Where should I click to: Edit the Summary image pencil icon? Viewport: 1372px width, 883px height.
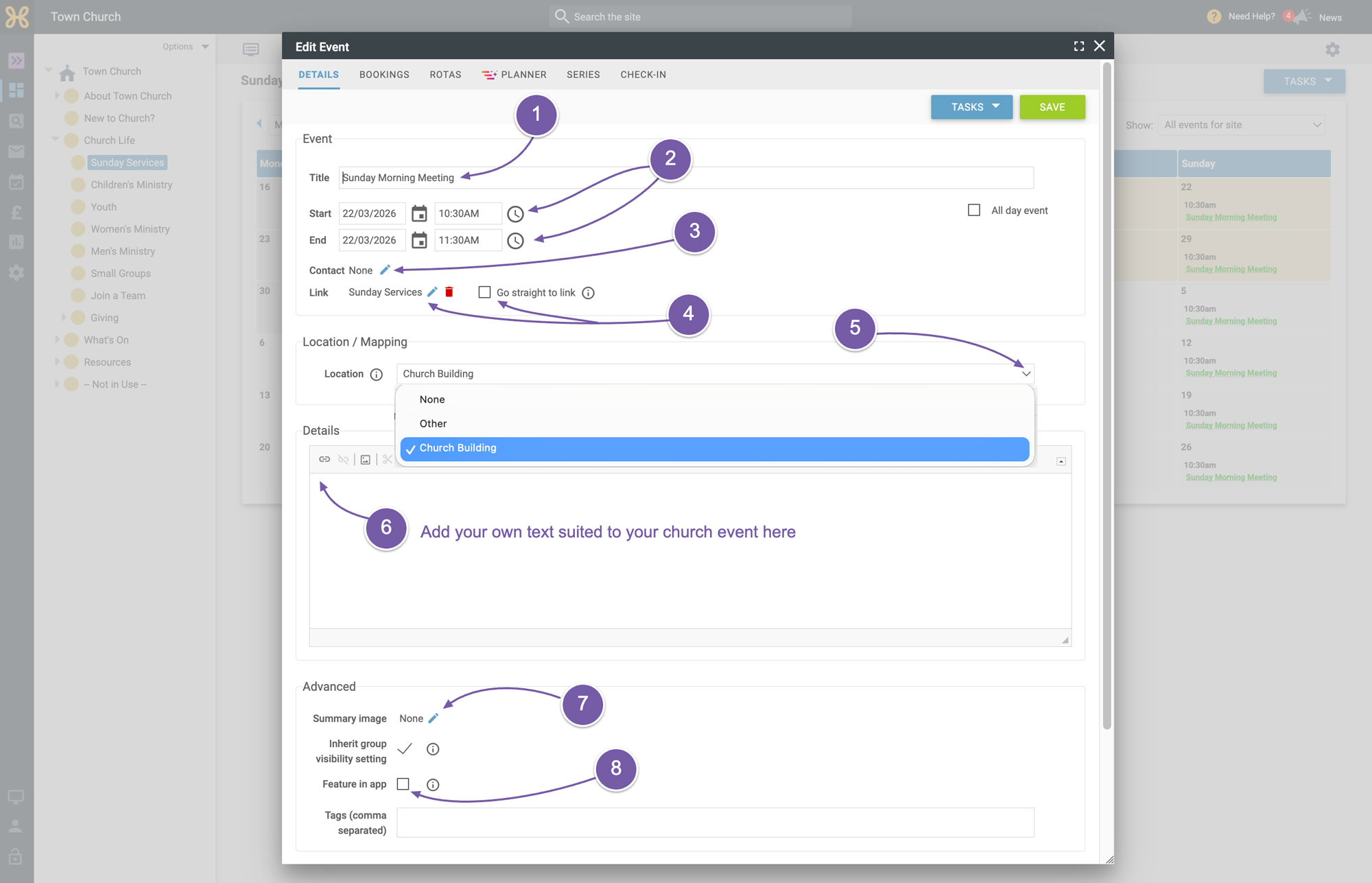tap(433, 718)
